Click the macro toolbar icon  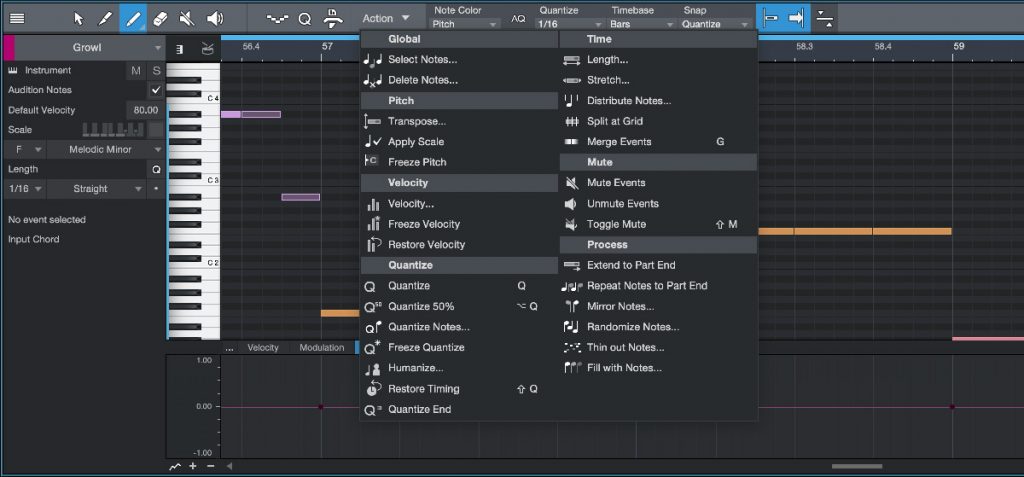pos(333,18)
